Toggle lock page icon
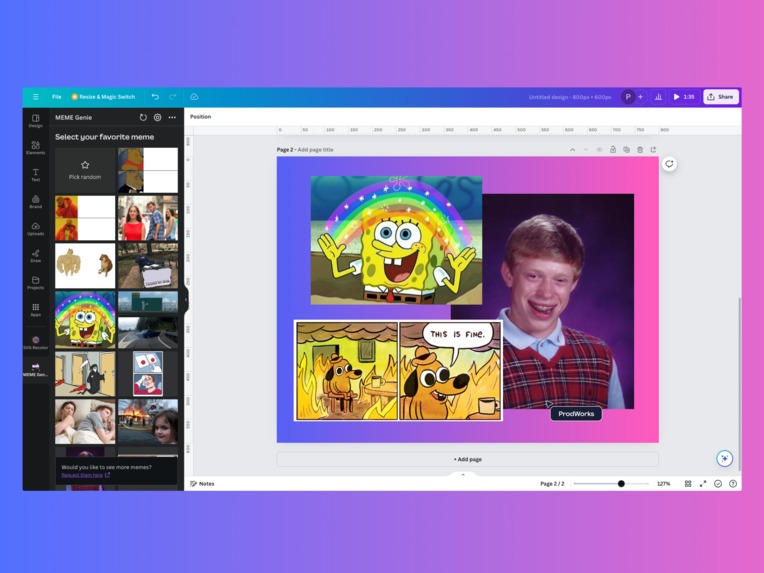 (x=613, y=150)
